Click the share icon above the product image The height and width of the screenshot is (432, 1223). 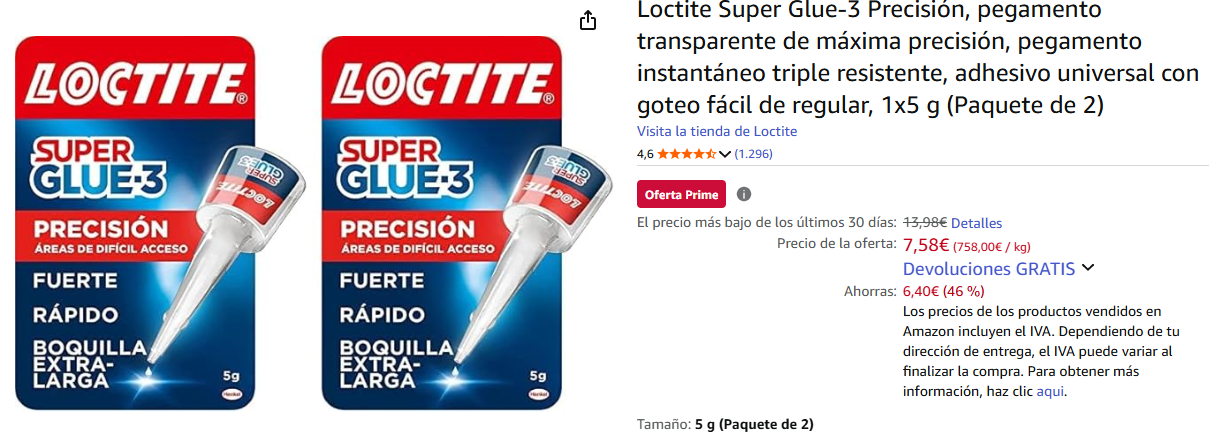point(588,20)
